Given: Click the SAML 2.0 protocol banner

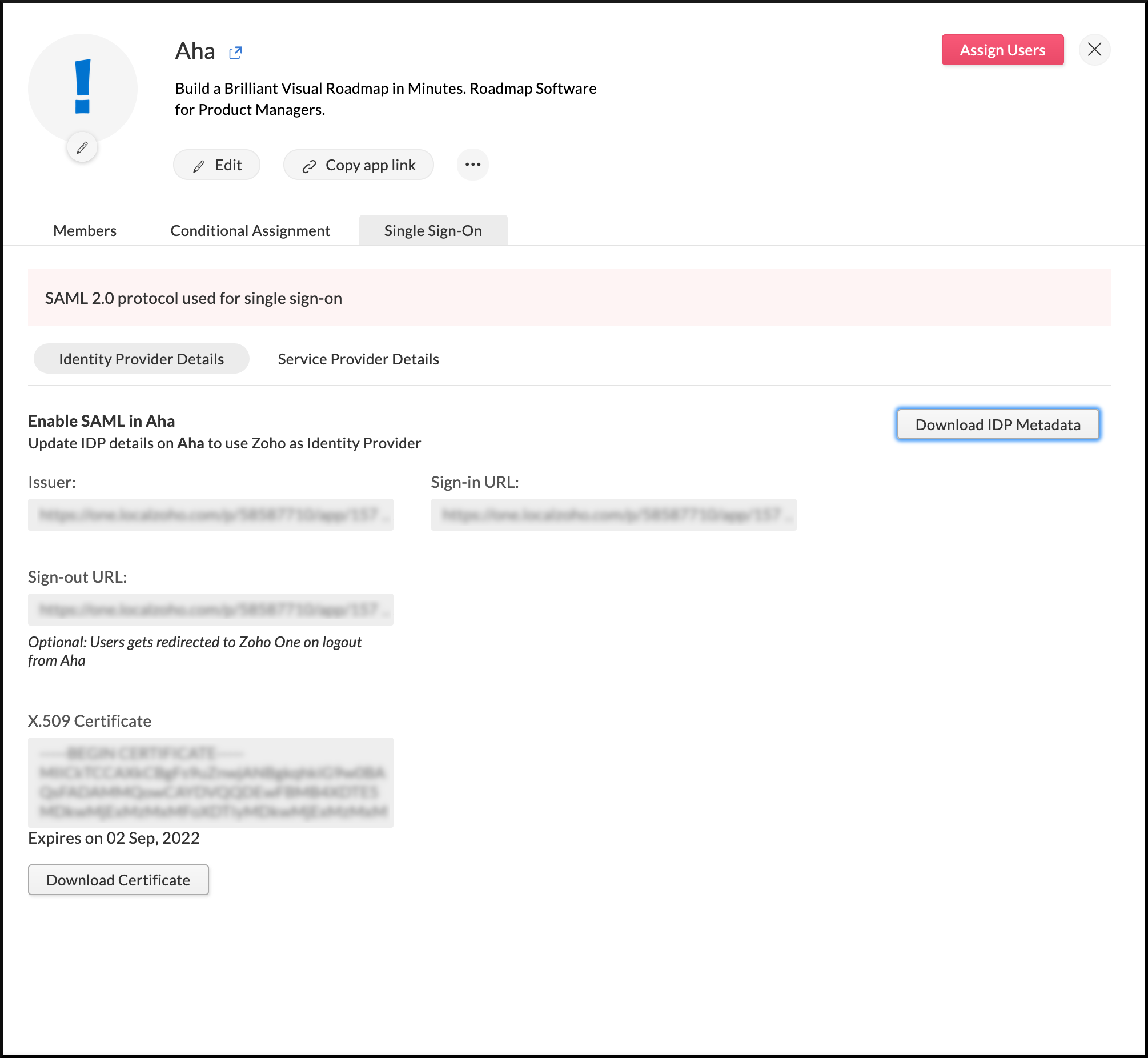Looking at the screenshot, I should tap(569, 298).
